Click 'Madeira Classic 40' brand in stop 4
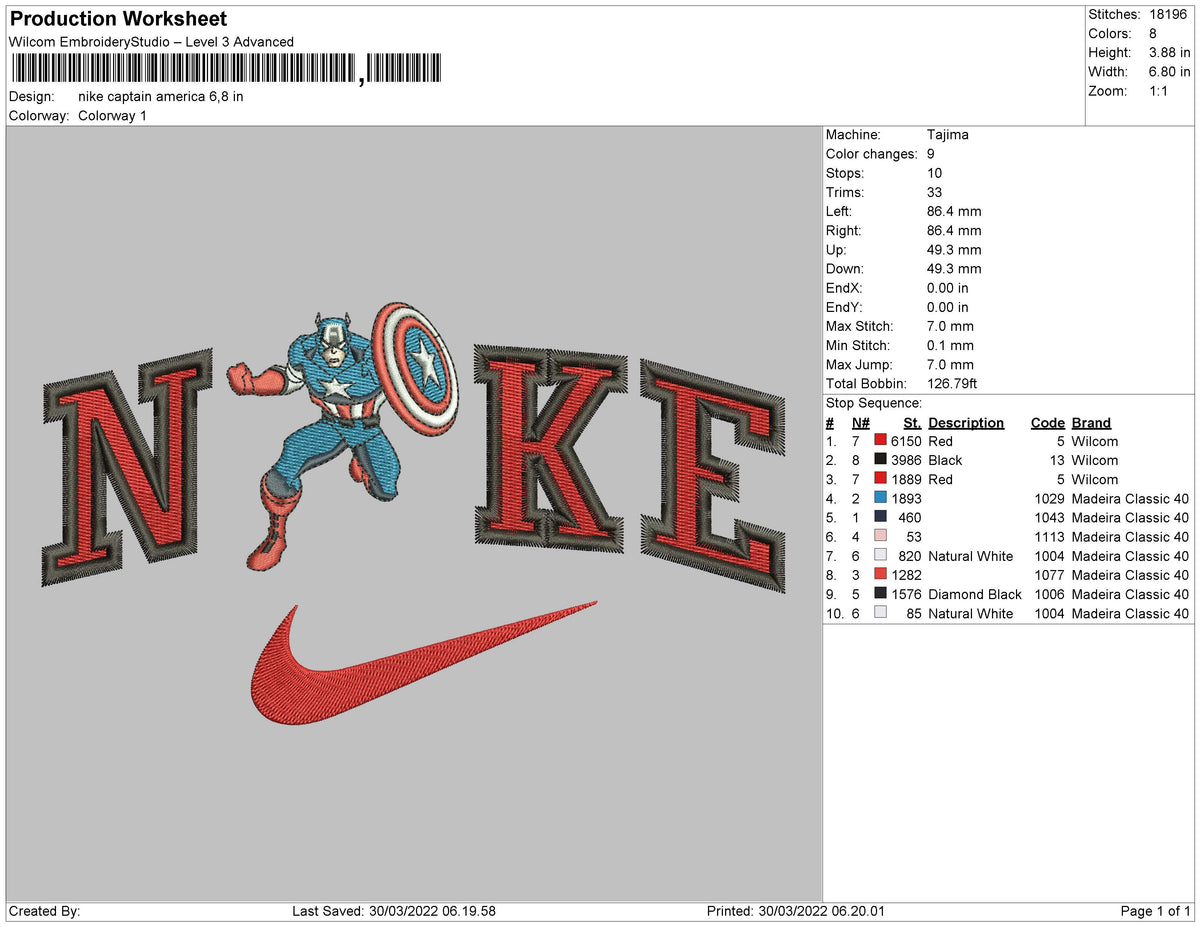The image size is (1200, 927). 1130,498
